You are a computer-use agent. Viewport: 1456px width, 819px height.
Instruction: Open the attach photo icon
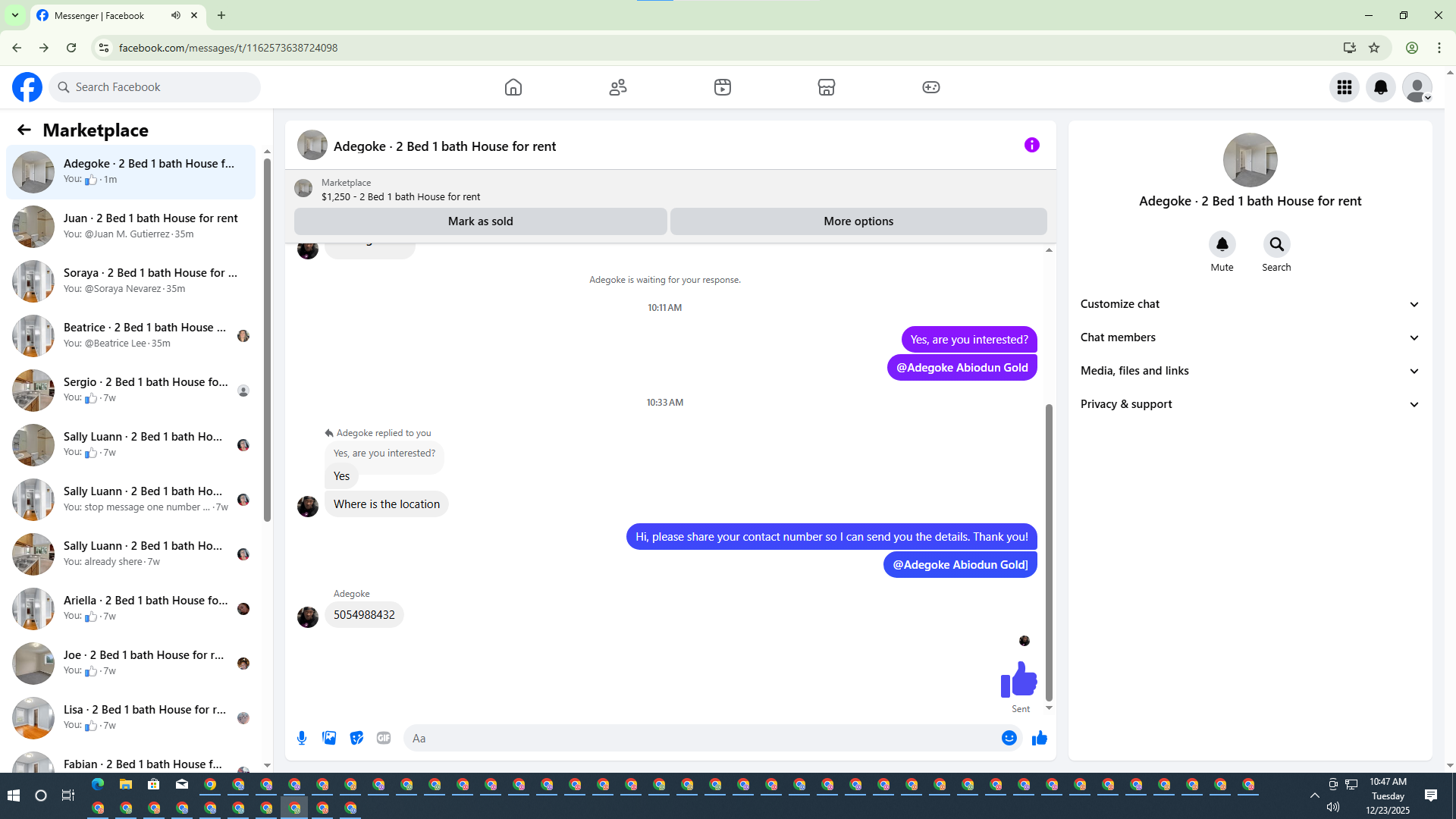pos(329,738)
